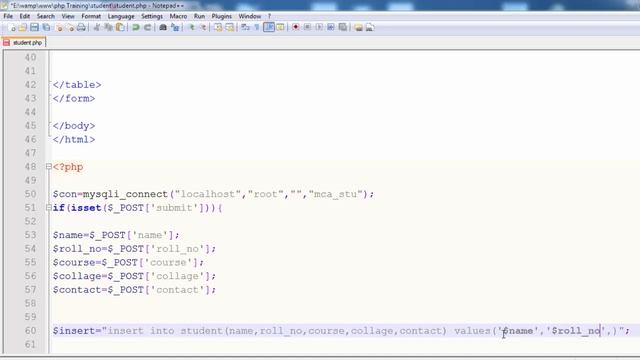Create a new file with New icon

[12, 27]
